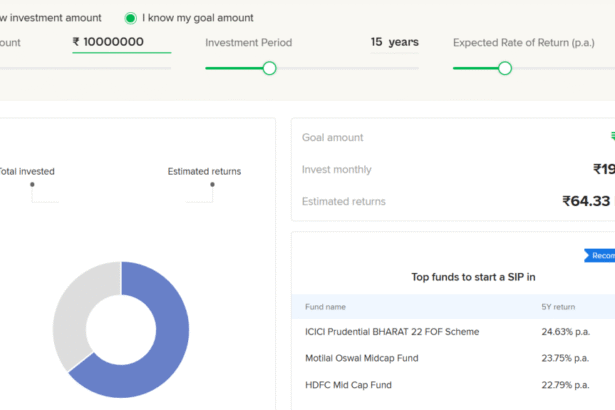Click the Total invested legend dot

[x=32, y=185]
